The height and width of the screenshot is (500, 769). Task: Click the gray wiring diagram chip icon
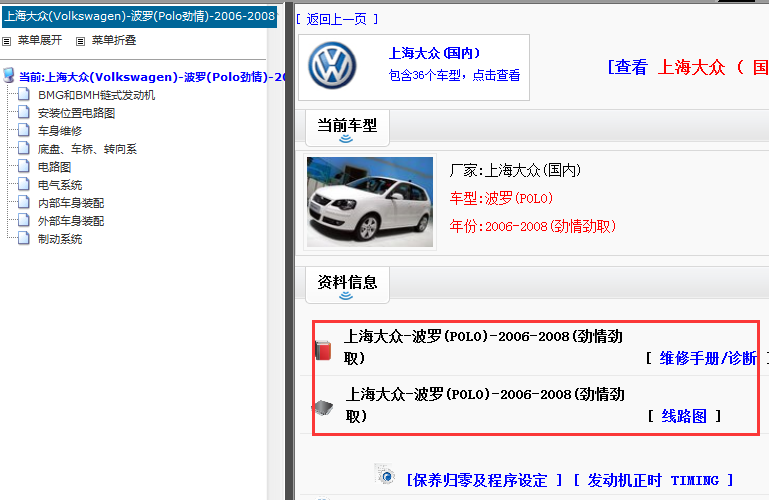pyautogui.click(x=322, y=407)
